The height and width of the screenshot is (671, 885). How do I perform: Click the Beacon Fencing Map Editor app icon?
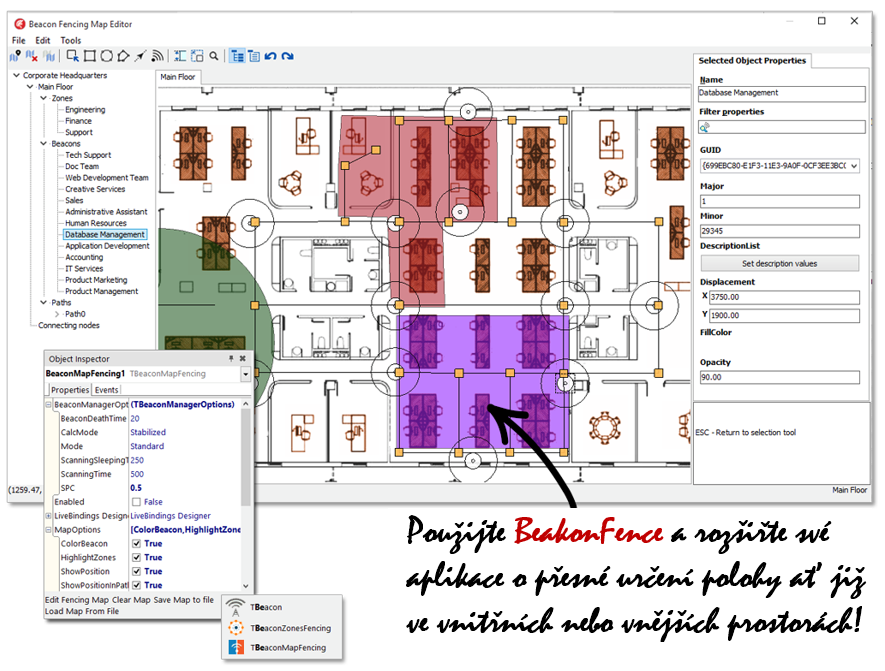(20, 24)
